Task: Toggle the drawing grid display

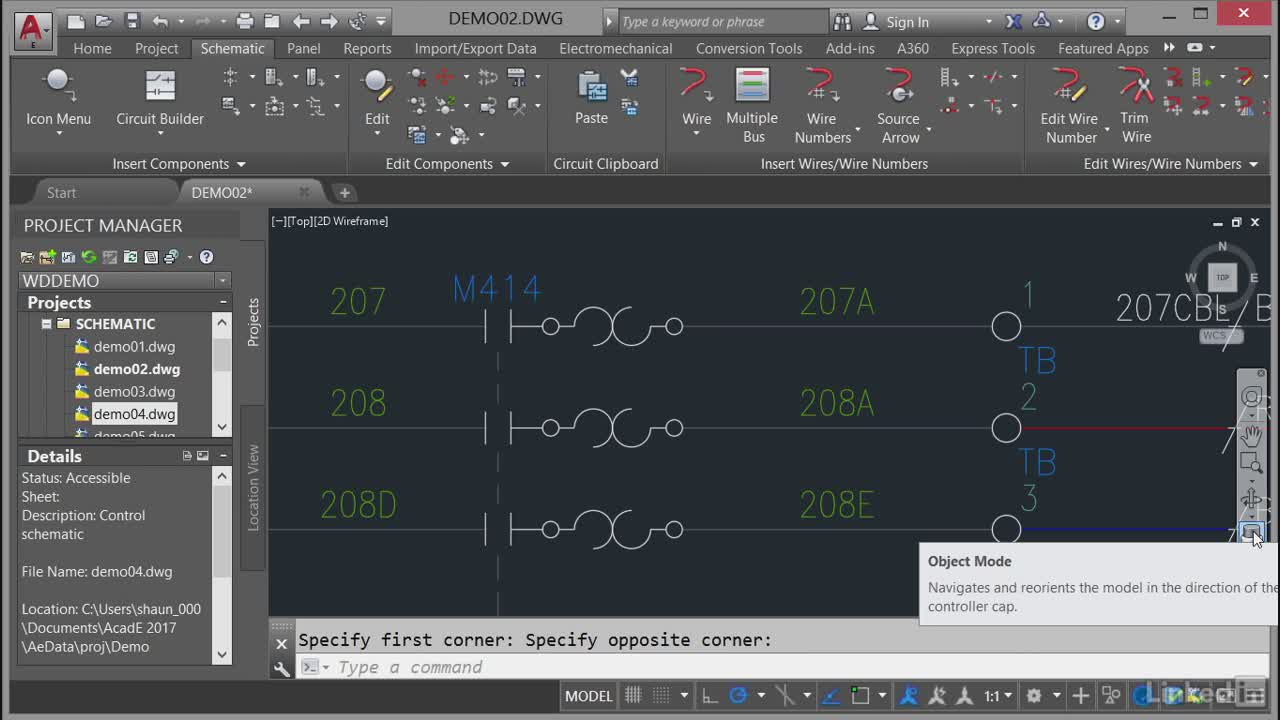Action: tap(633, 695)
